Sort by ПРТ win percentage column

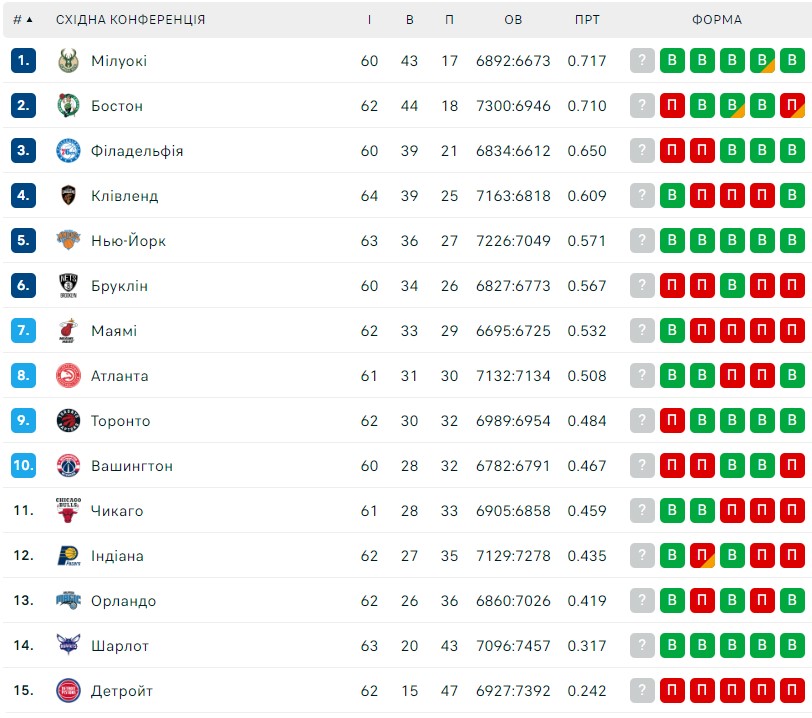pos(587,20)
